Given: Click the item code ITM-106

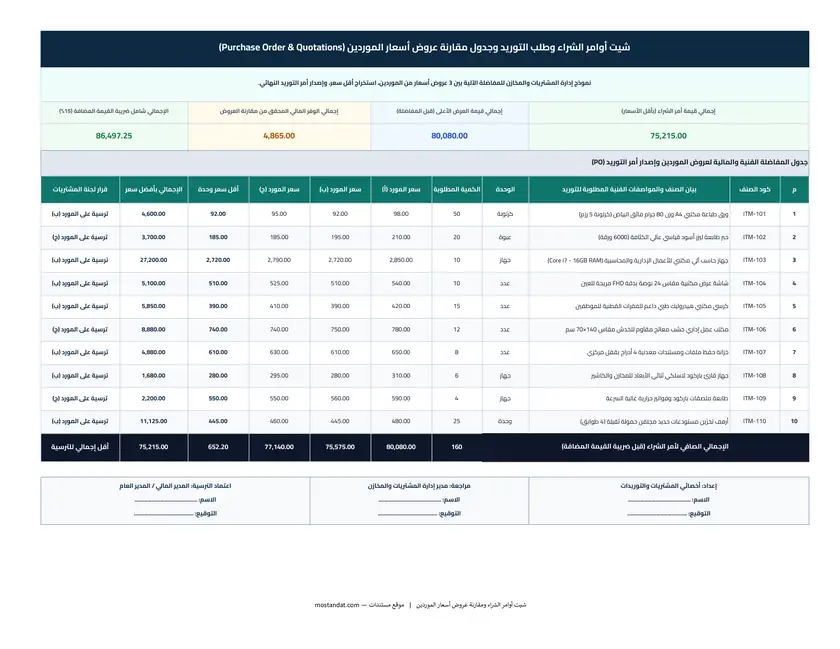Looking at the screenshot, I should click(754, 330).
